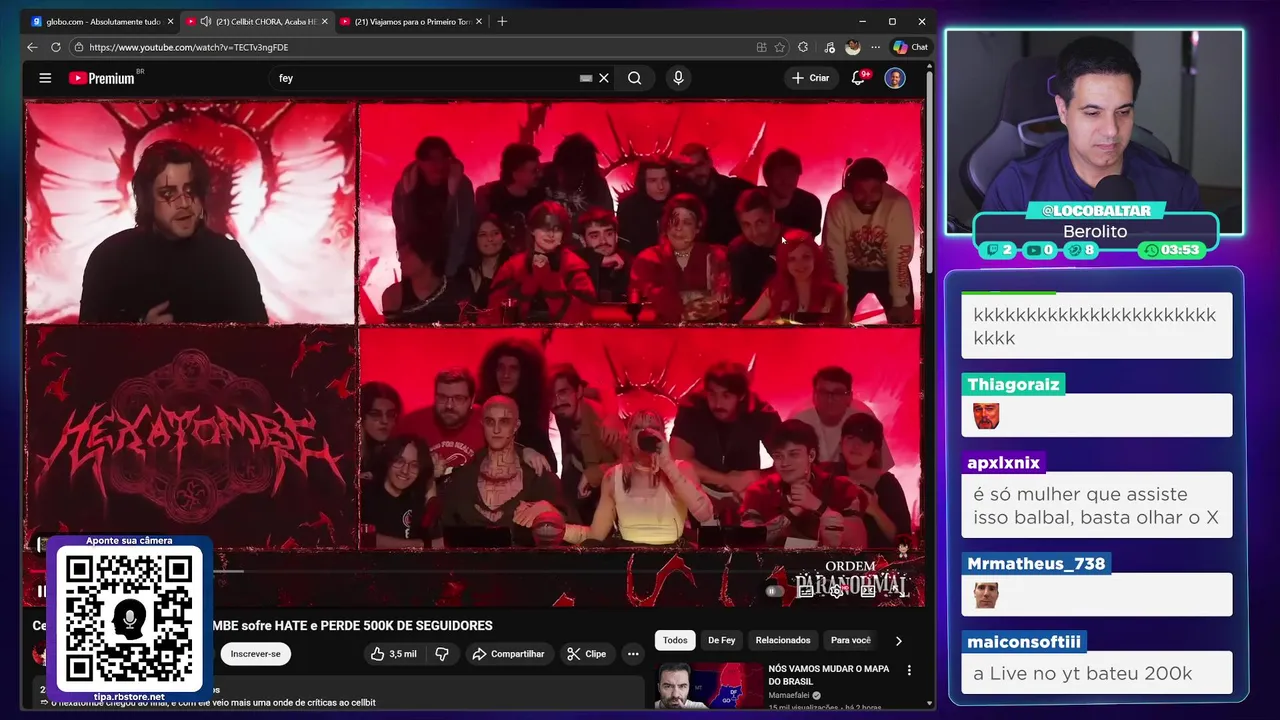The image size is (1280, 720).
Task: Show more filter chips with right arrow
Action: tap(898, 641)
